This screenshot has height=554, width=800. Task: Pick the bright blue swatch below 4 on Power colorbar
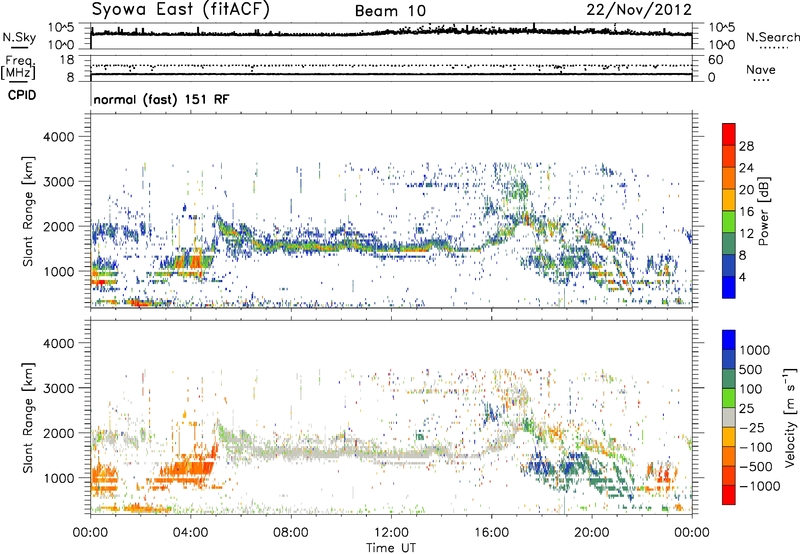click(729, 287)
